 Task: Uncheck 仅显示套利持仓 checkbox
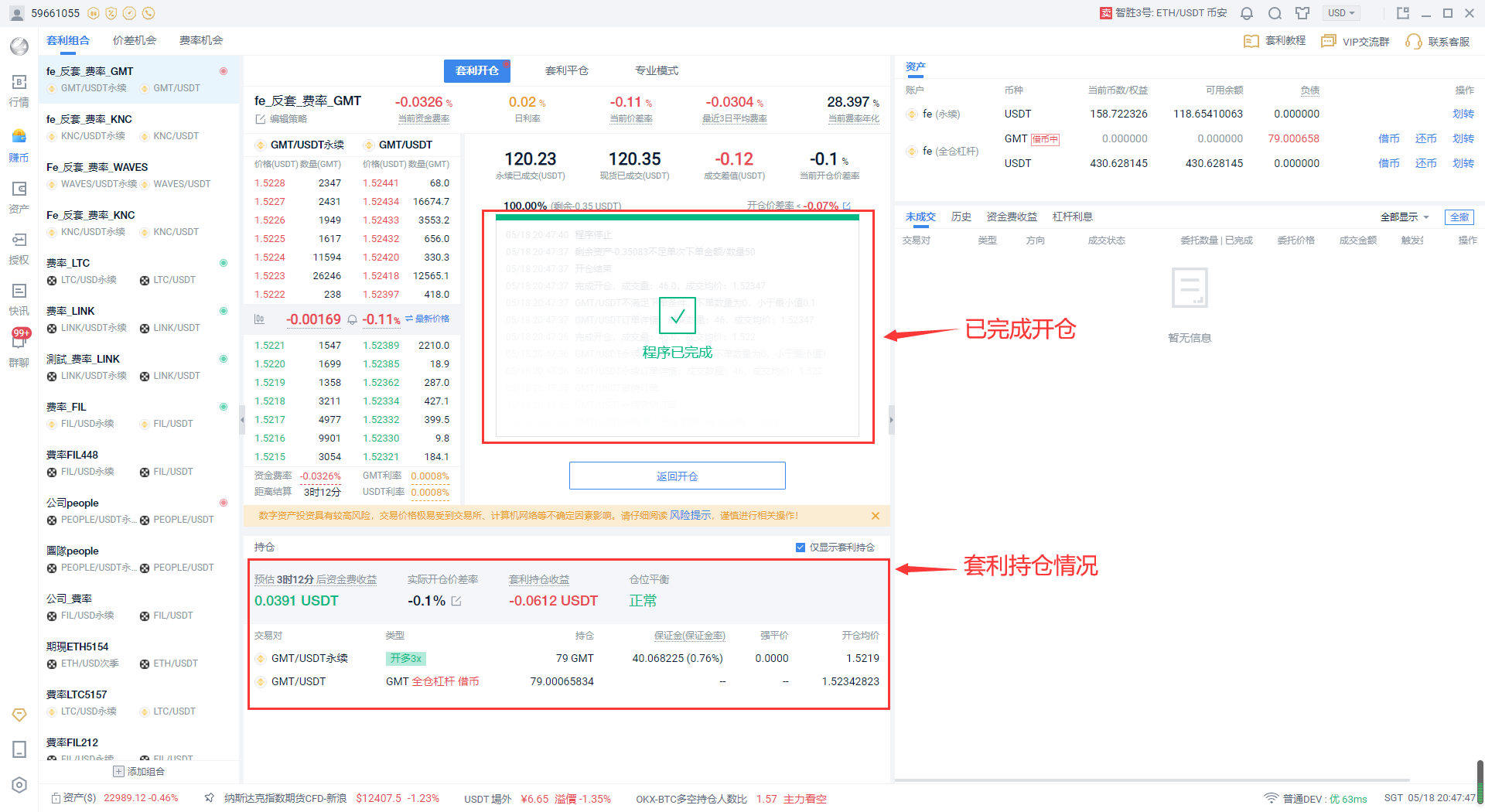[x=801, y=548]
